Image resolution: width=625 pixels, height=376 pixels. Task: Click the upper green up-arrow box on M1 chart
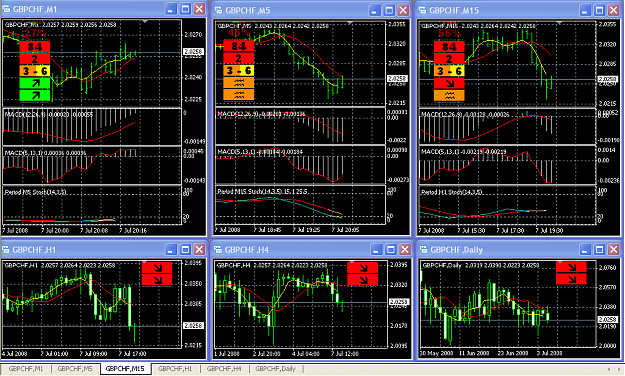coord(35,83)
